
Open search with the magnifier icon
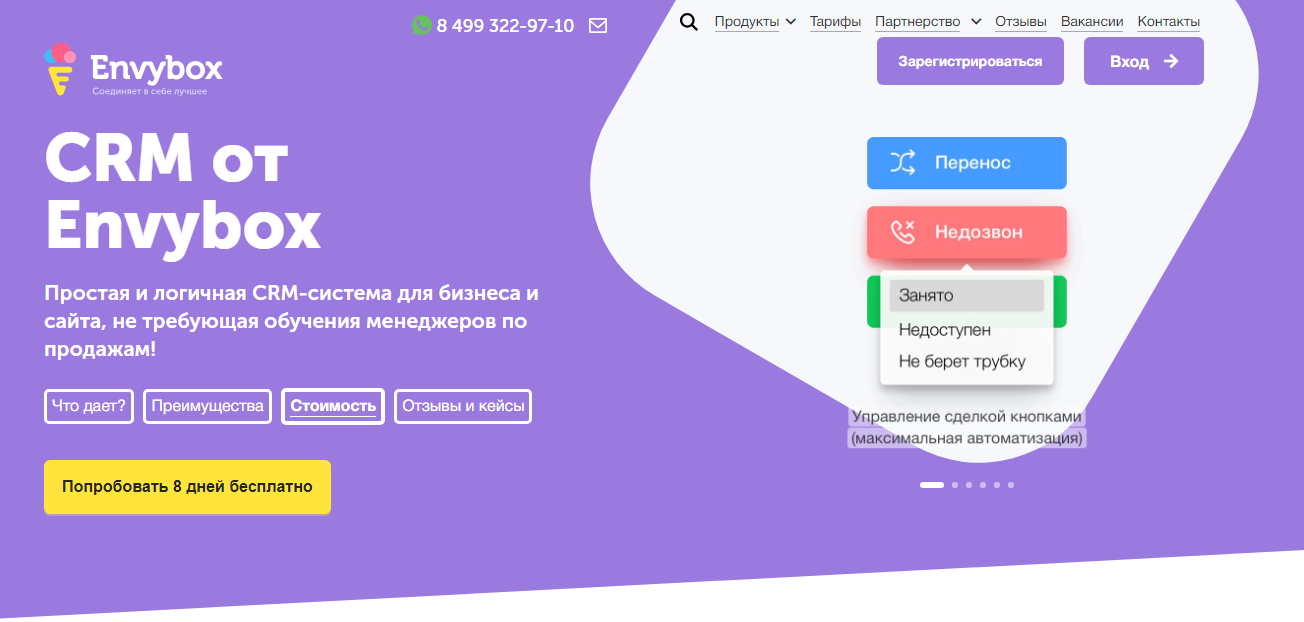click(689, 22)
